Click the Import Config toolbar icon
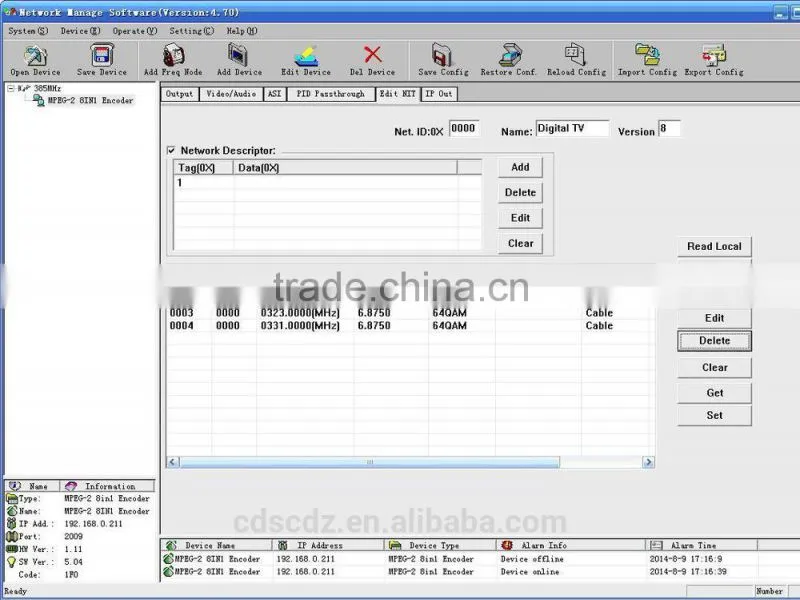The height and width of the screenshot is (600, 800). 647,55
